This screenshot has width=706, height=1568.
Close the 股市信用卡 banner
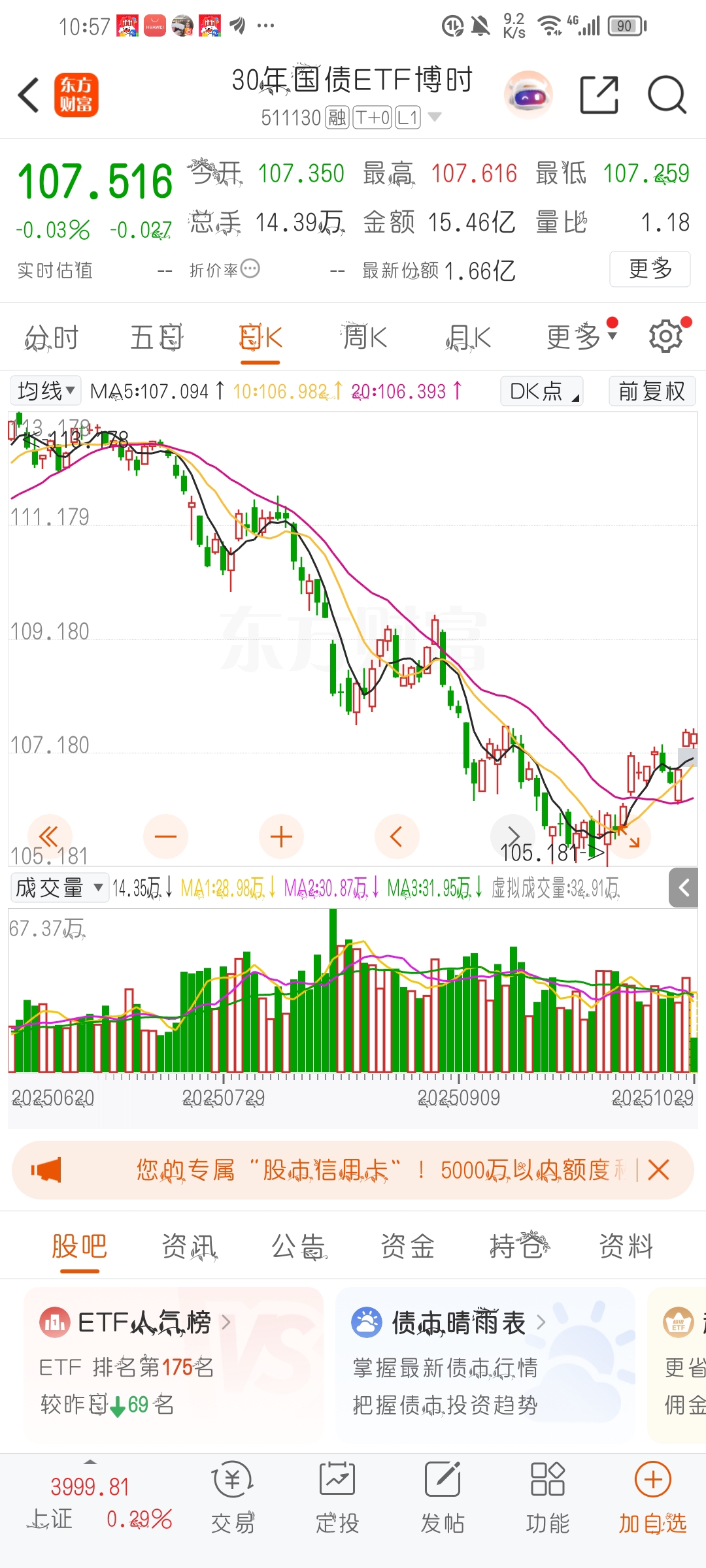click(658, 1170)
